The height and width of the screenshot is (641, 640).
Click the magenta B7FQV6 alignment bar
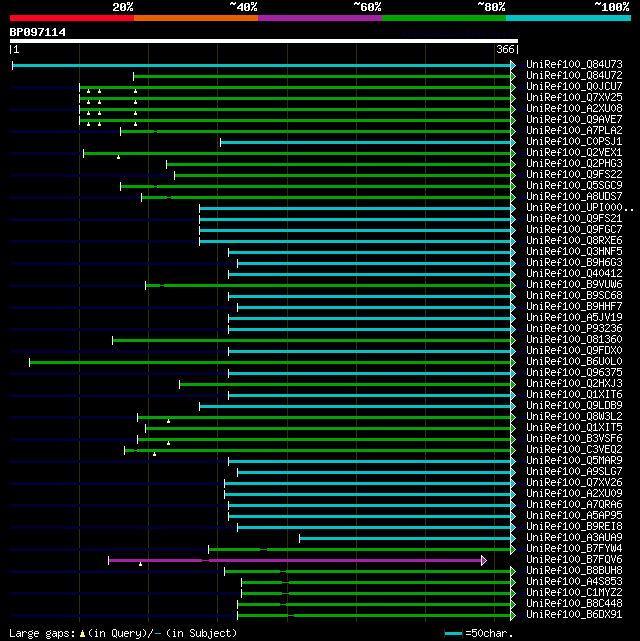(x=295, y=560)
